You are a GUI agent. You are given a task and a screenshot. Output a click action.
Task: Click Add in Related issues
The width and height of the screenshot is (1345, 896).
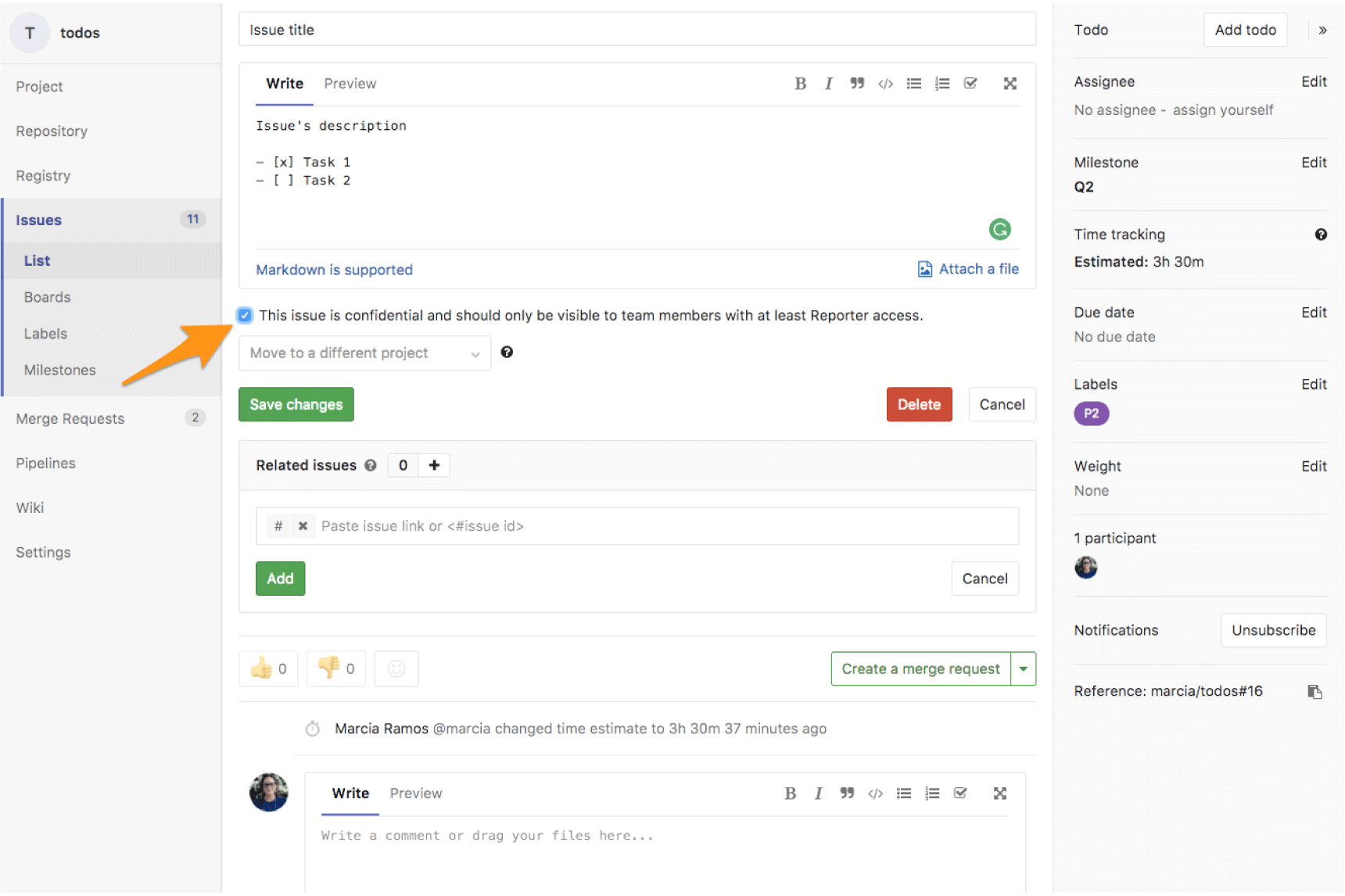(280, 579)
